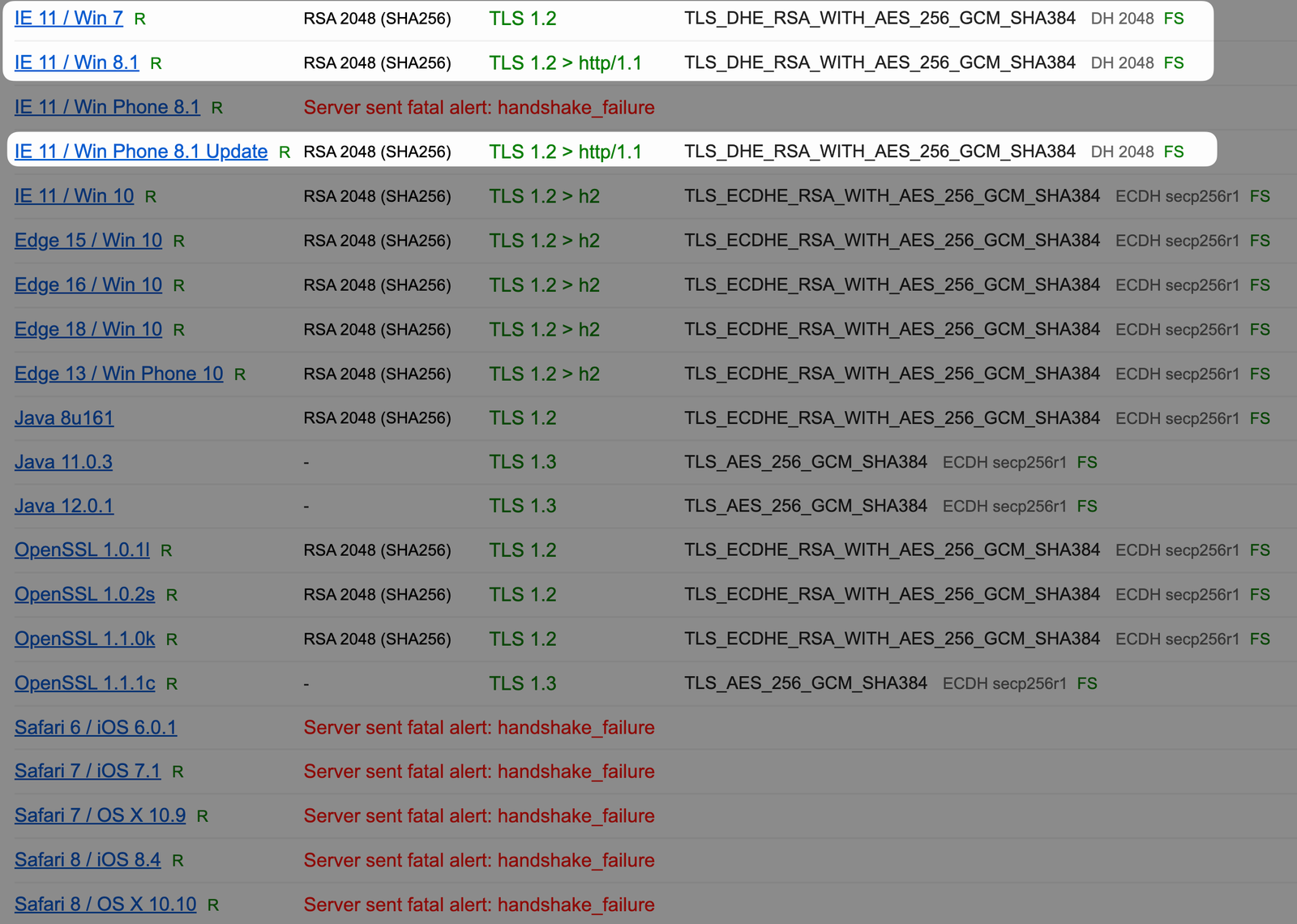The height and width of the screenshot is (924, 1297).
Task: Click the Java 8u161 link
Action: pos(64,418)
